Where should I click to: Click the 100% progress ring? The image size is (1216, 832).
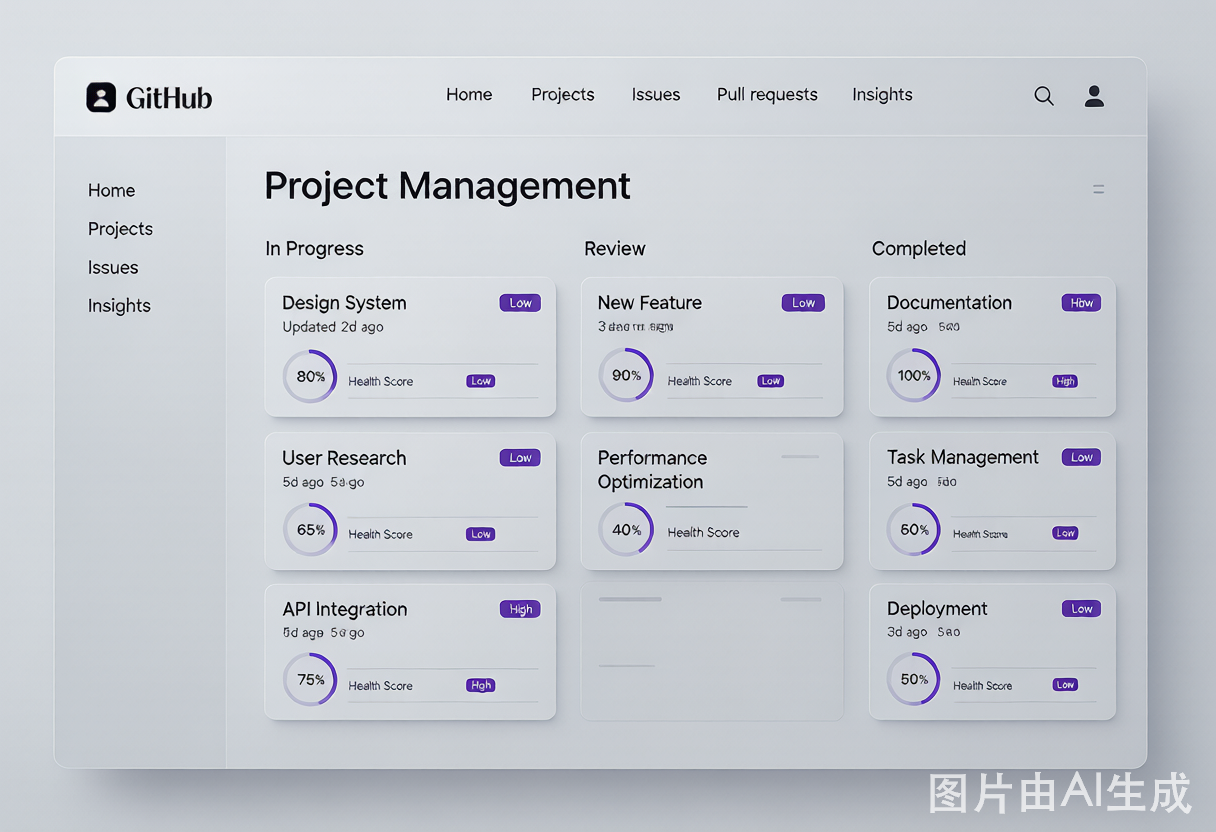click(x=914, y=376)
